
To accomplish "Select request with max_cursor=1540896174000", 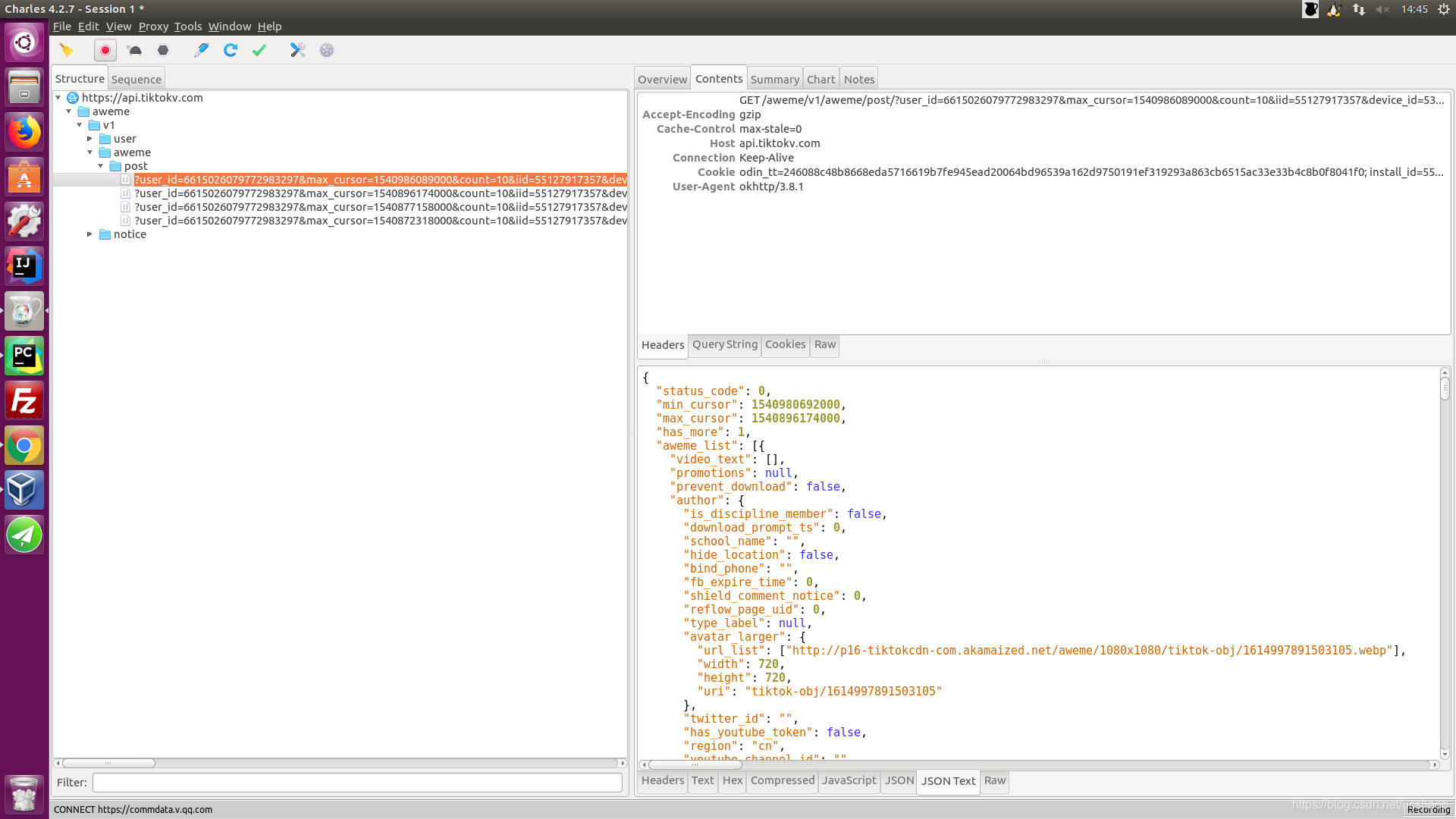I will tap(381, 193).
